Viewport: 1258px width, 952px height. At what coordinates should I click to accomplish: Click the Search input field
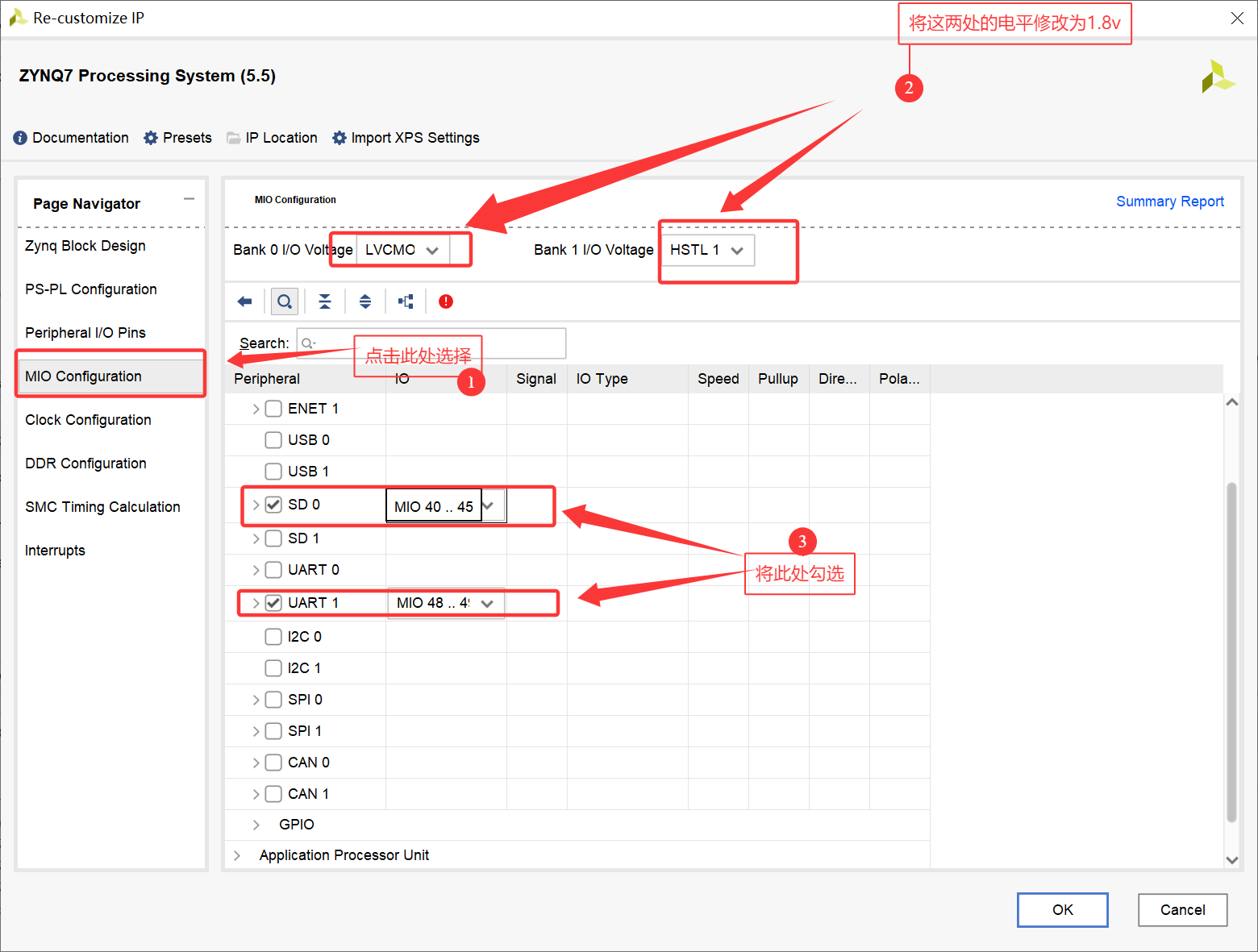point(431,343)
